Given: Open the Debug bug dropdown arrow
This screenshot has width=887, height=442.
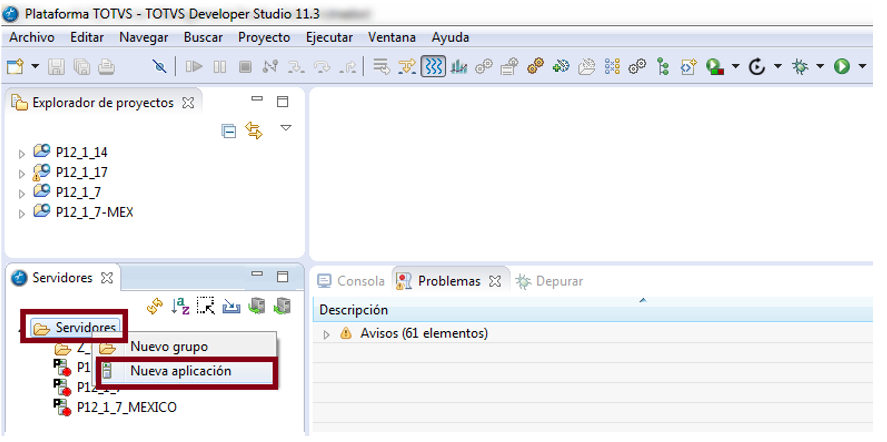Looking at the screenshot, I should (x=820, y=67).
